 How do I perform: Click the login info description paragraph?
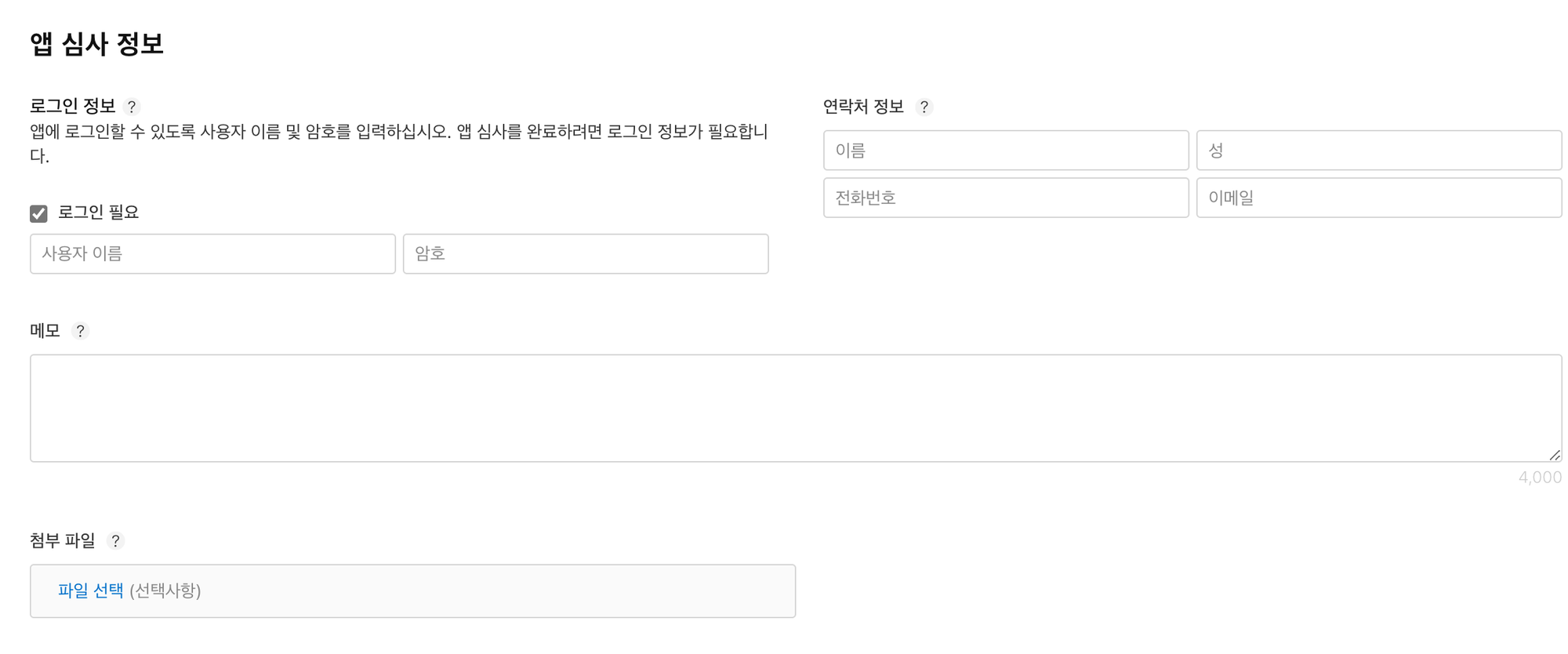(399, 144)
